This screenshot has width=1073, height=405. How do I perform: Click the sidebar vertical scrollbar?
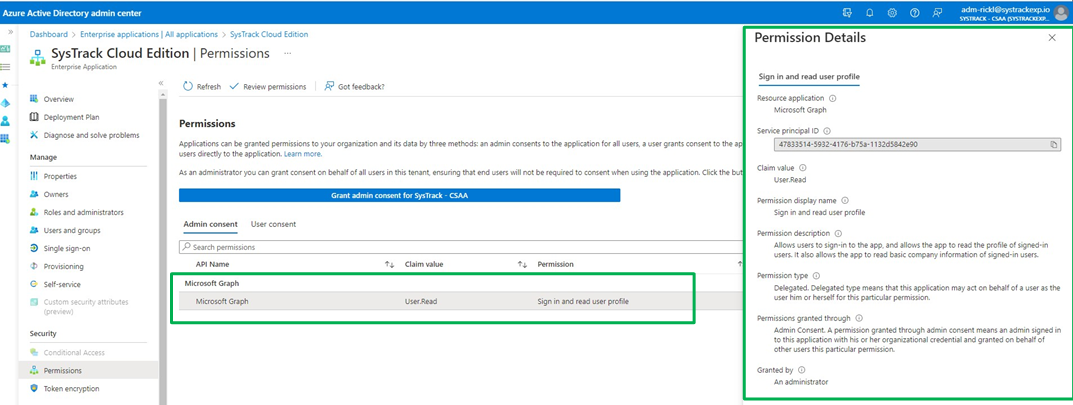coord(164,252)
